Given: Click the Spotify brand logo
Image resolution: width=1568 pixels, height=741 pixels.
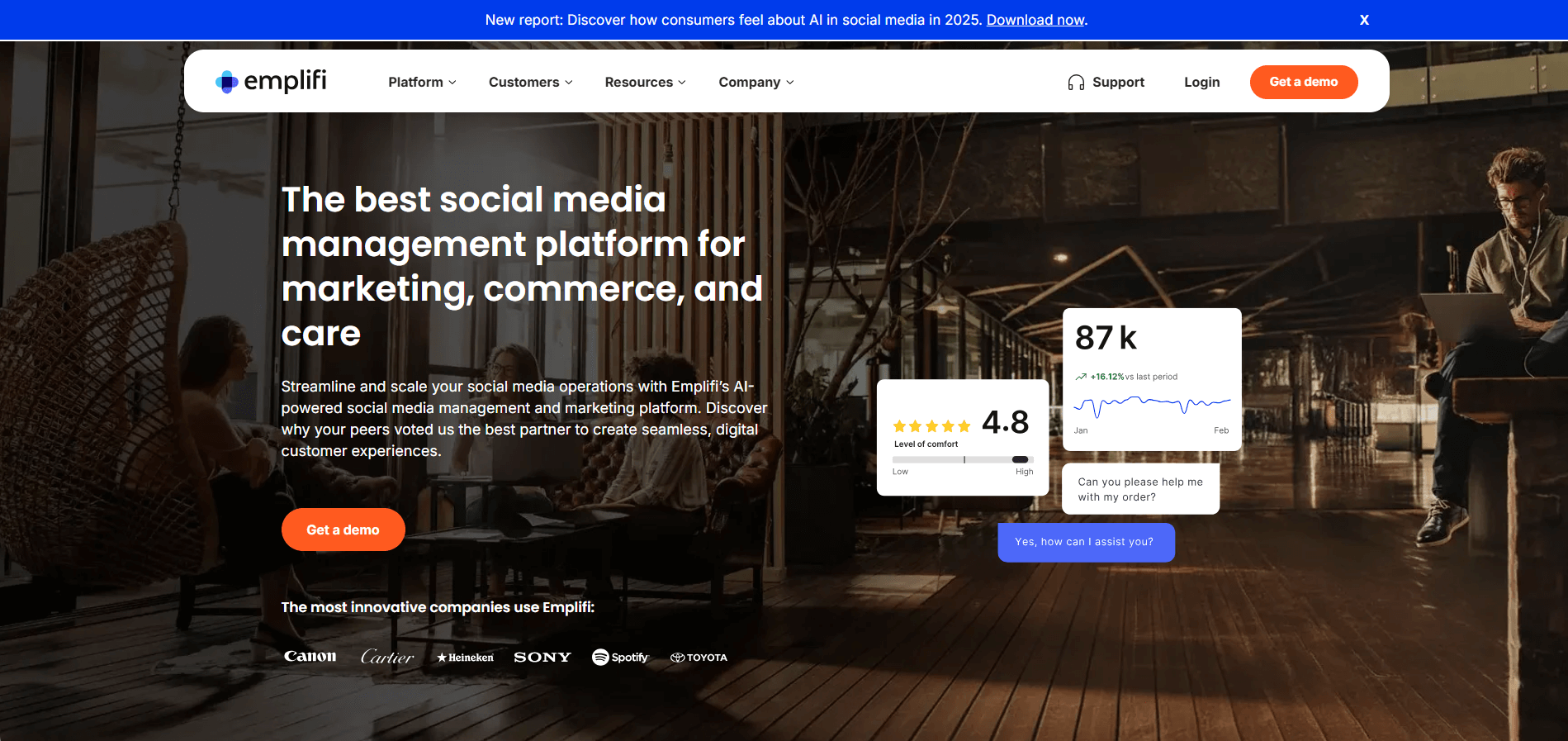Looking at the screenshot, I should point(620,658).
